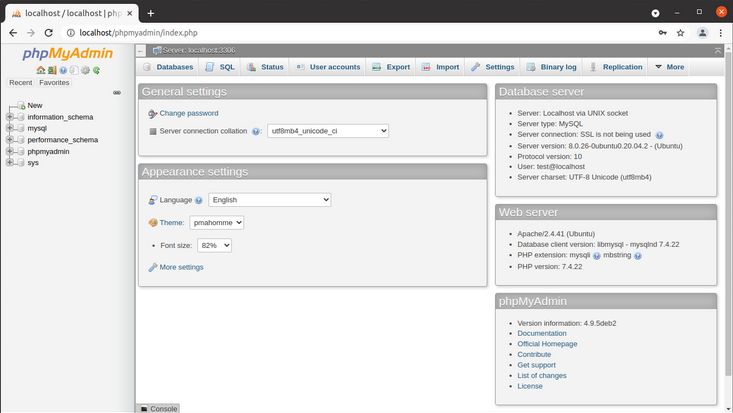Open navigation panel settings gear icon
Screen dimensions: 733x413
[85, 70]
